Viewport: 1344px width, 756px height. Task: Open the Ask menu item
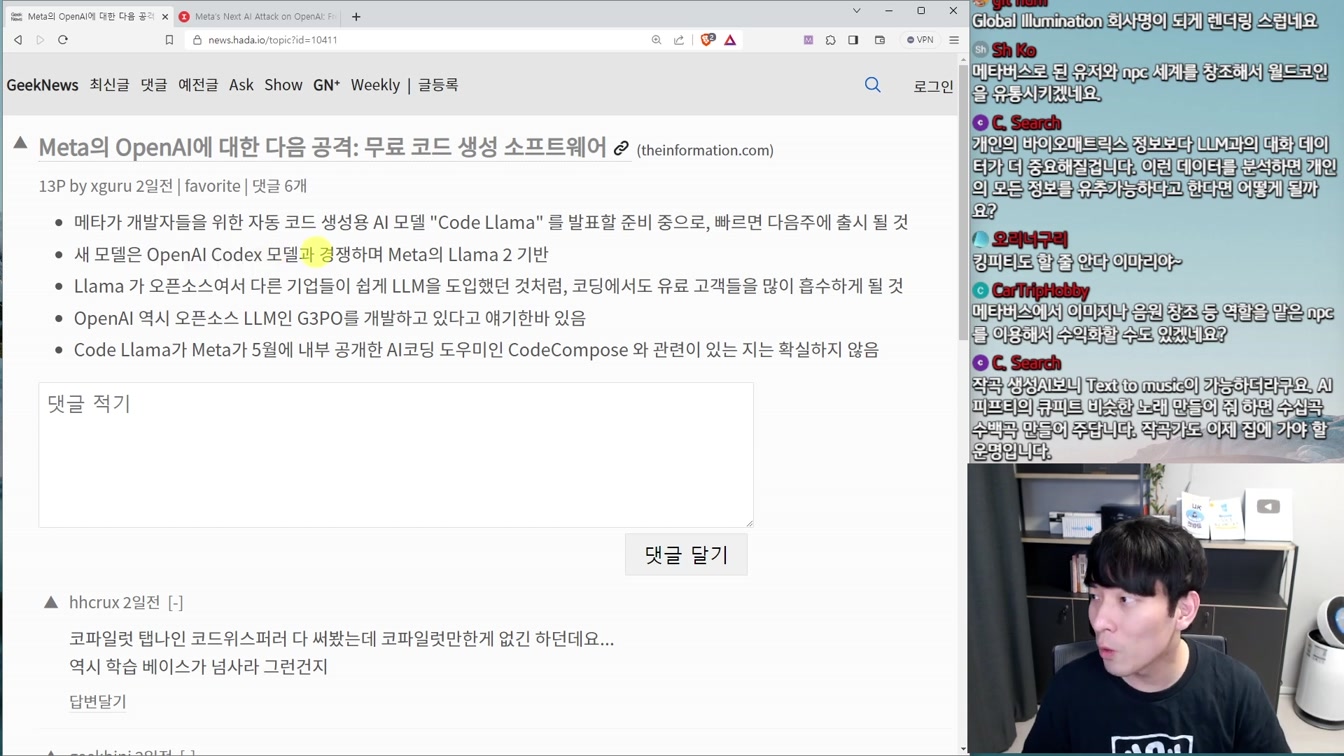(x=241, y=85)
